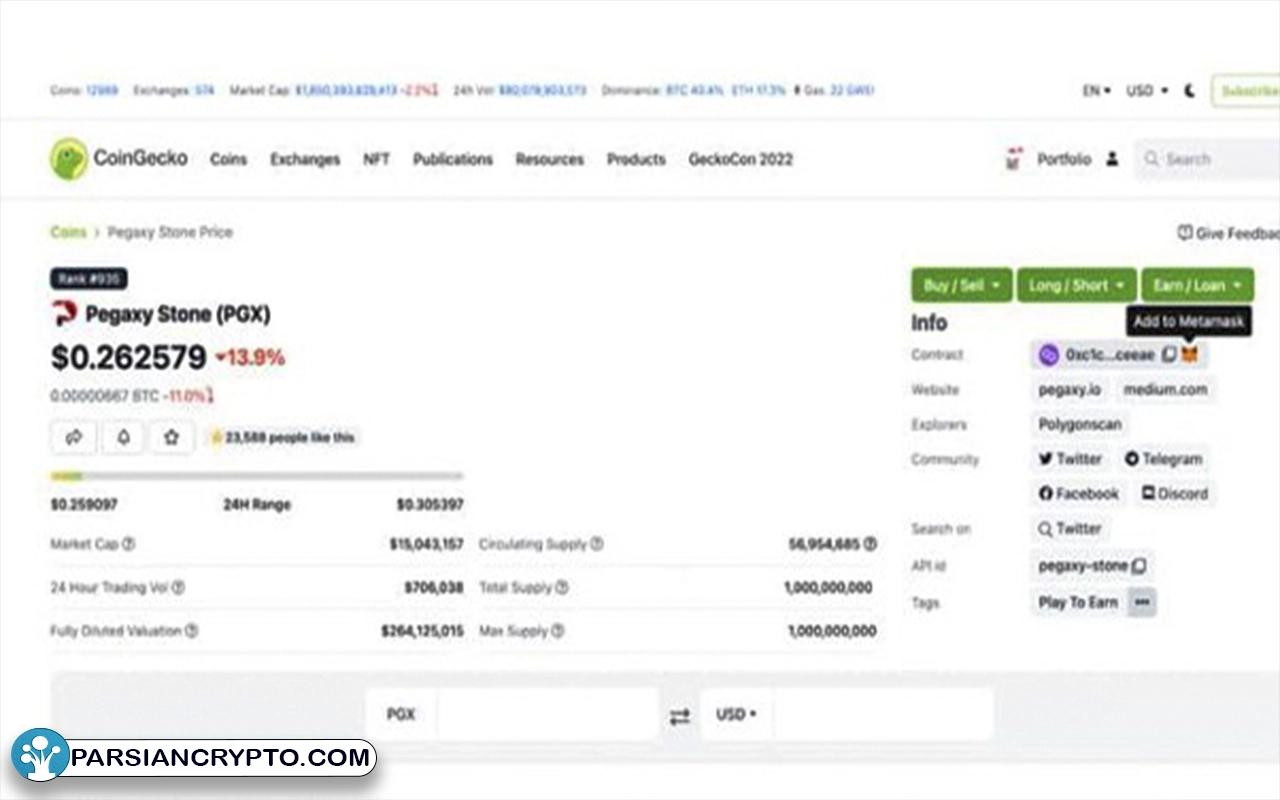
Task: Click the info icon beside 24 Hour Trading Vol
Action: (178, 588)
